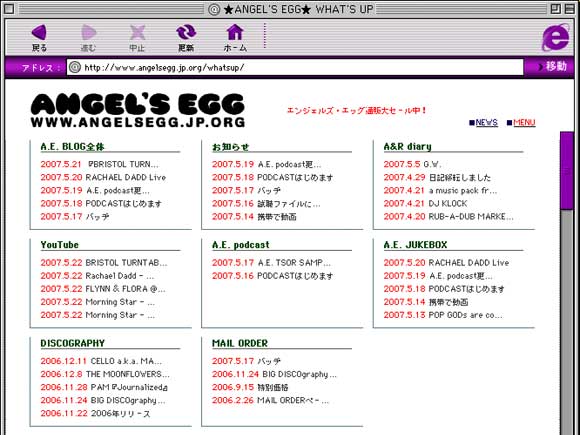Click the red sale announcement text
The height and width of the screenshot is (435, 580).
[357, 110]
